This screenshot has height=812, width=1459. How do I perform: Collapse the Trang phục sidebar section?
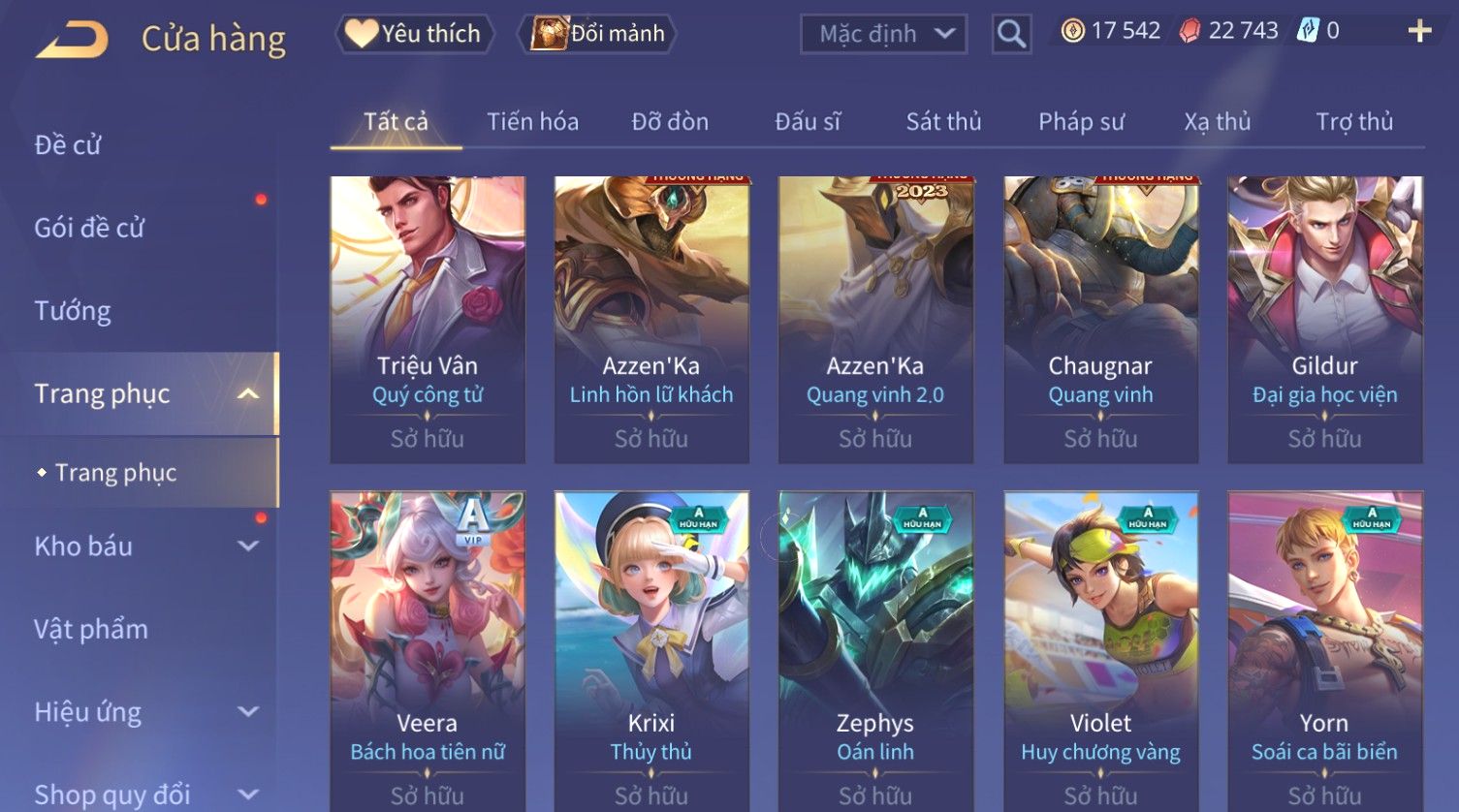248,393
